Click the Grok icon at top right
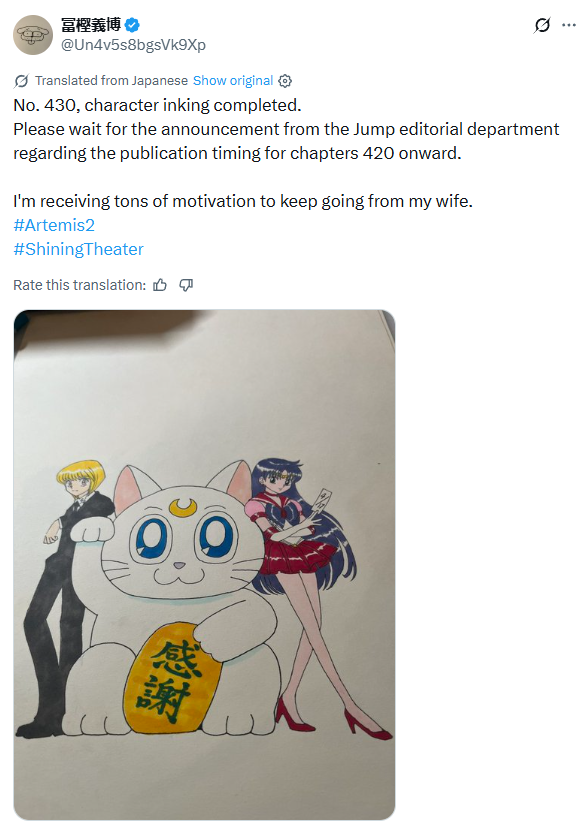The image size is (588, 833). pyautogui.click(x=542, y=25)
